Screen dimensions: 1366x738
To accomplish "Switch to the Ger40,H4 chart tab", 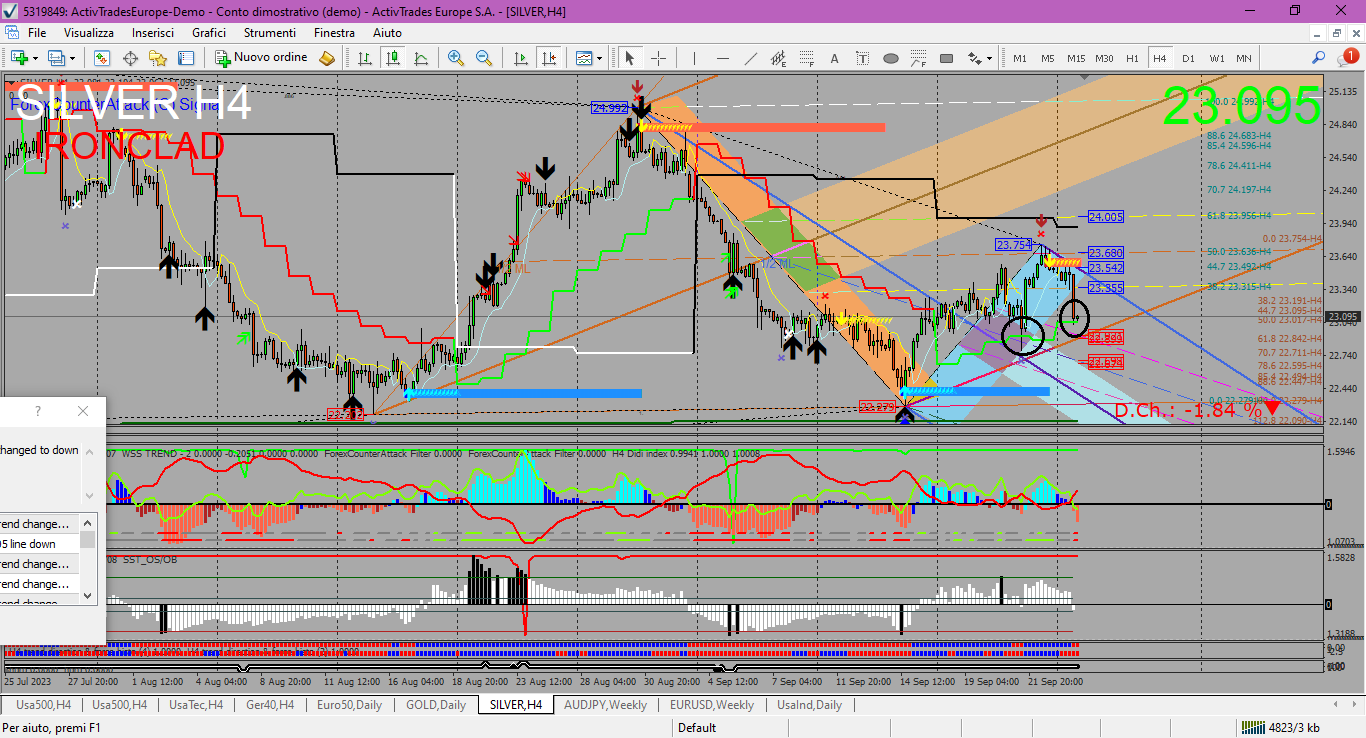I will [270, 705].
